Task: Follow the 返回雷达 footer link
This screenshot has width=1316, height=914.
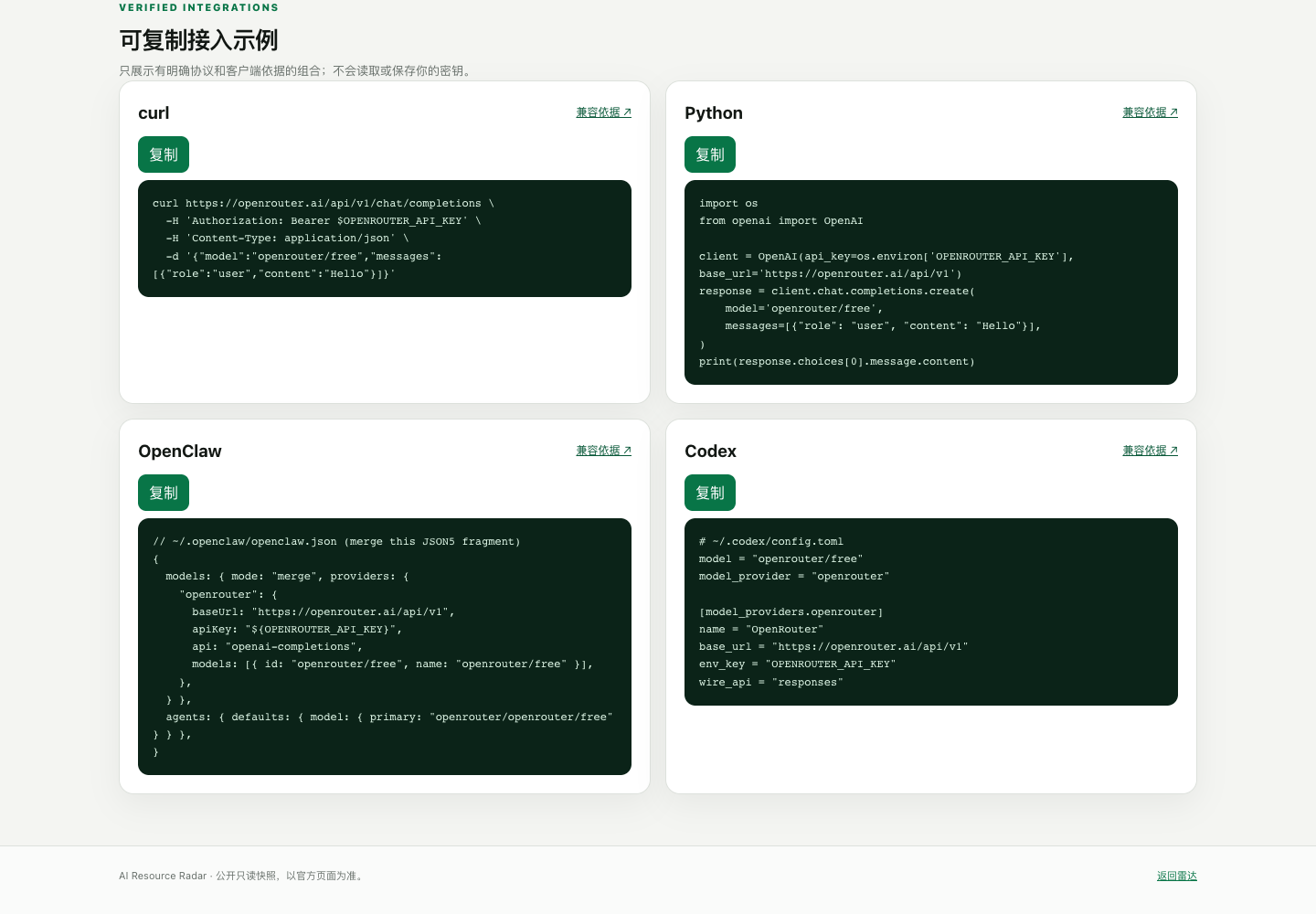Action: [1177, 876]
